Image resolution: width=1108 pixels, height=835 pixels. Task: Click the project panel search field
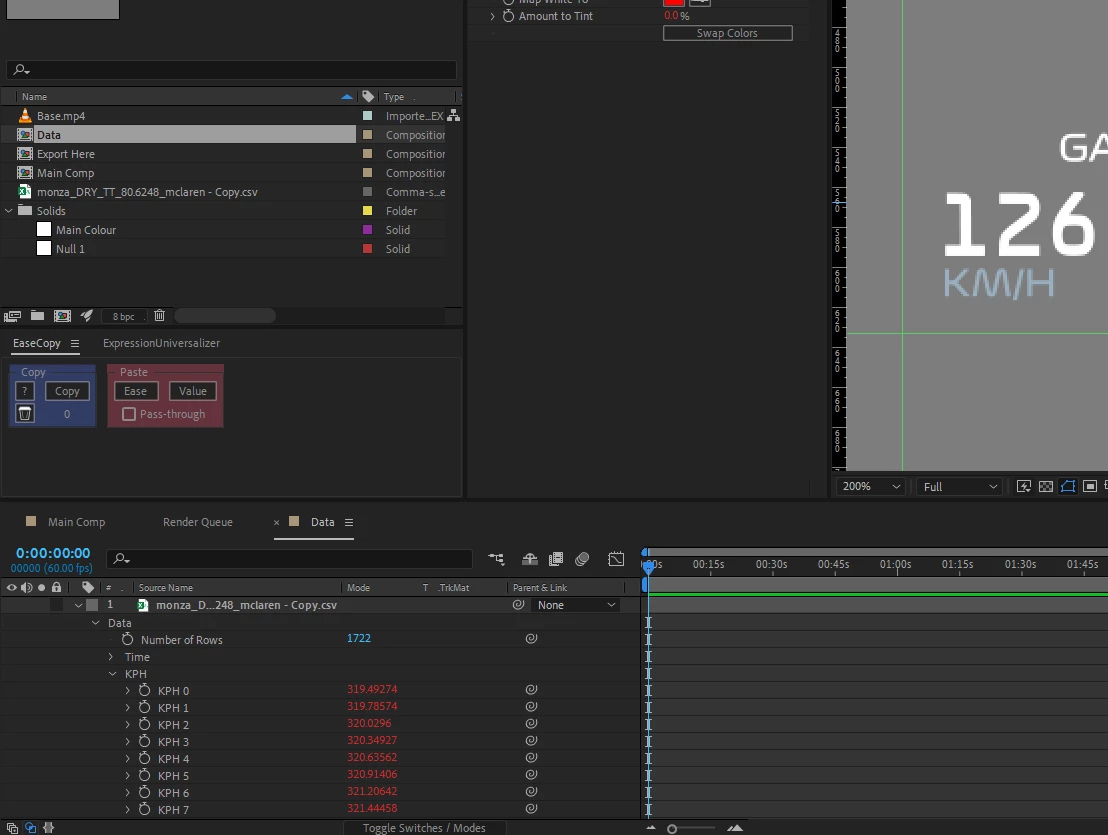click(x=231, y=69)
